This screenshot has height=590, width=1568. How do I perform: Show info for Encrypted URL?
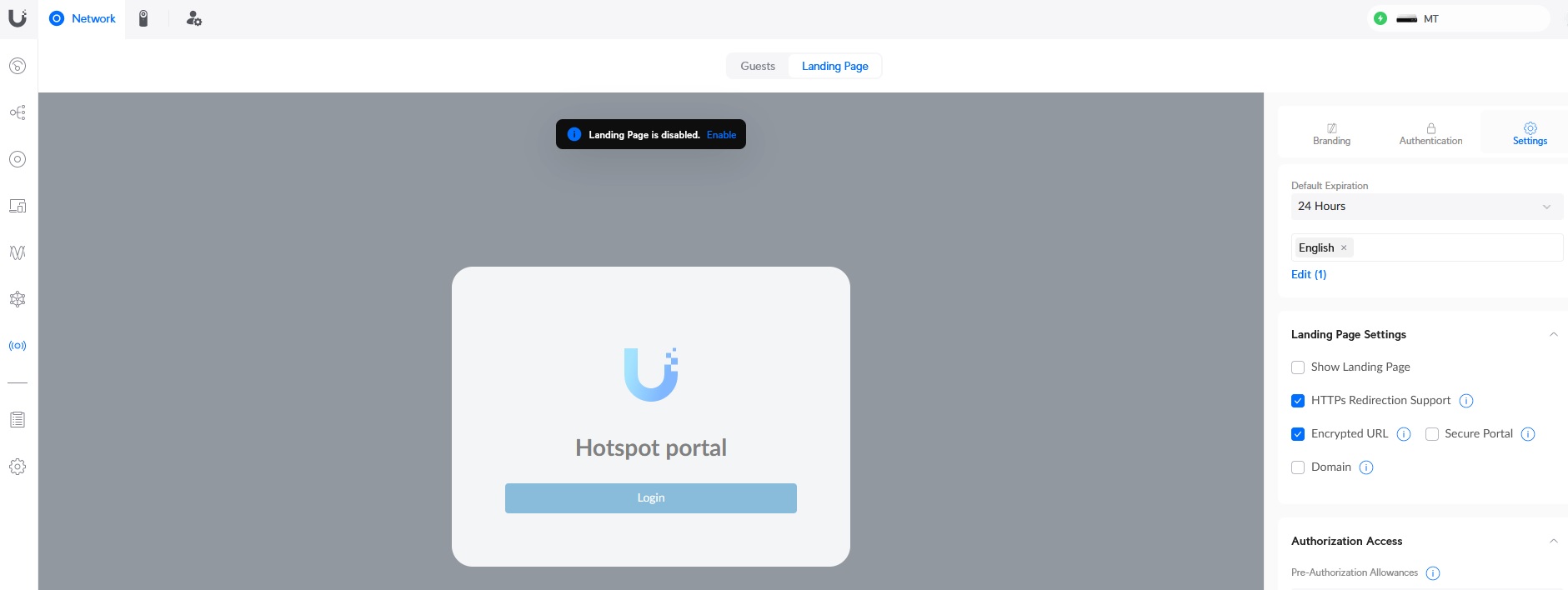coord(1404,434)
